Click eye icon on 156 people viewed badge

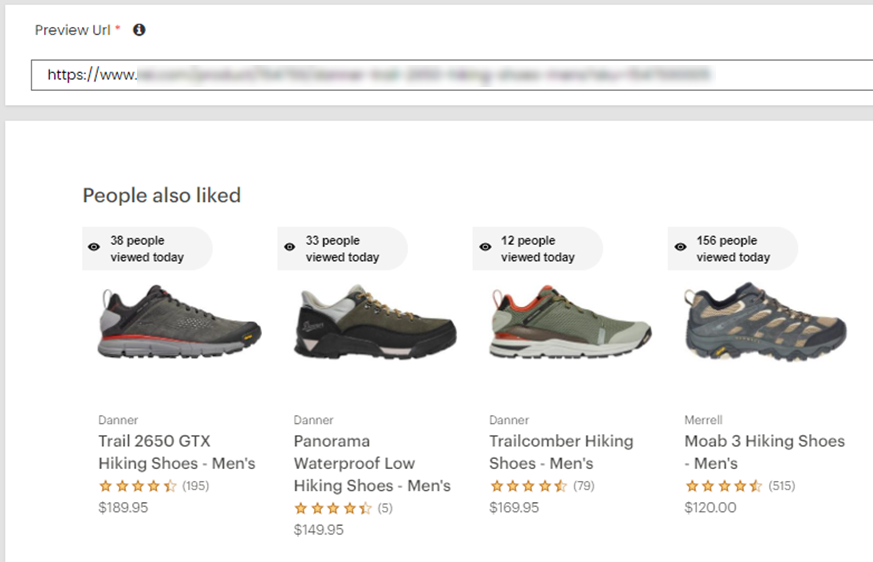point(680,248)
